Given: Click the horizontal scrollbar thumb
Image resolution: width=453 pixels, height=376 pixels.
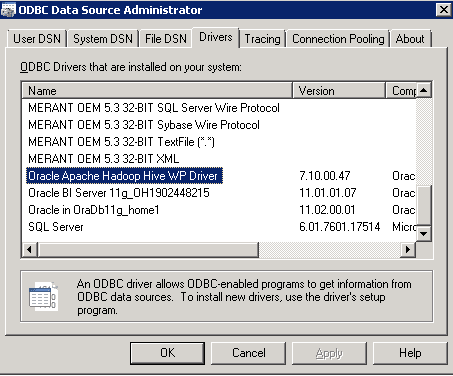Looking at the screenshot, I should (148, 249).
